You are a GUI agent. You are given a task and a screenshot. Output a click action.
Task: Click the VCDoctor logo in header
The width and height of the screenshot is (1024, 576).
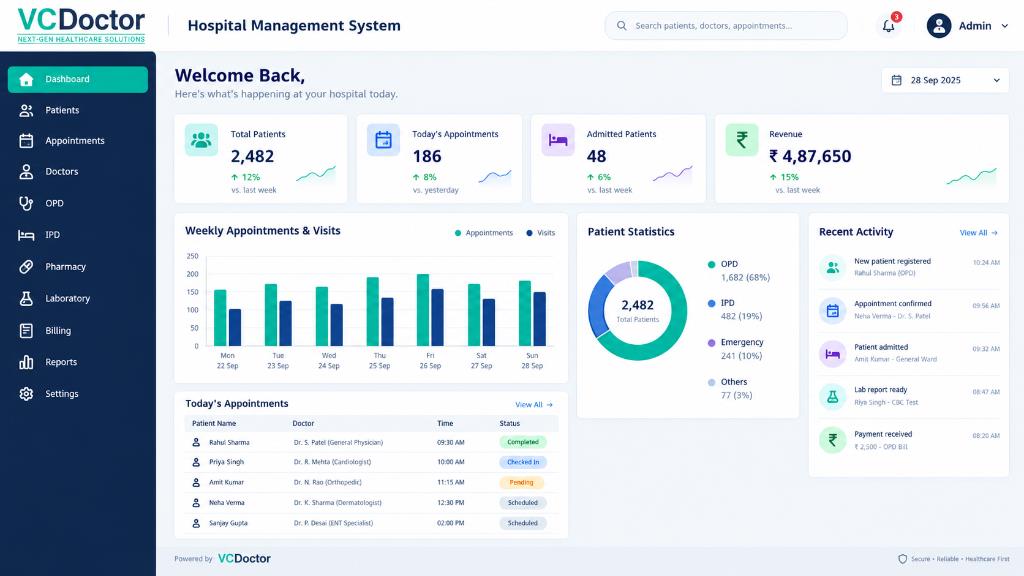point(81,25)
